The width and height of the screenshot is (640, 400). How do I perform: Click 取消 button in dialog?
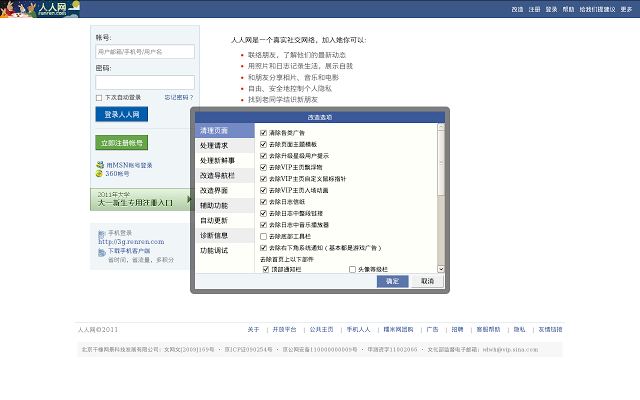[427, 281]
